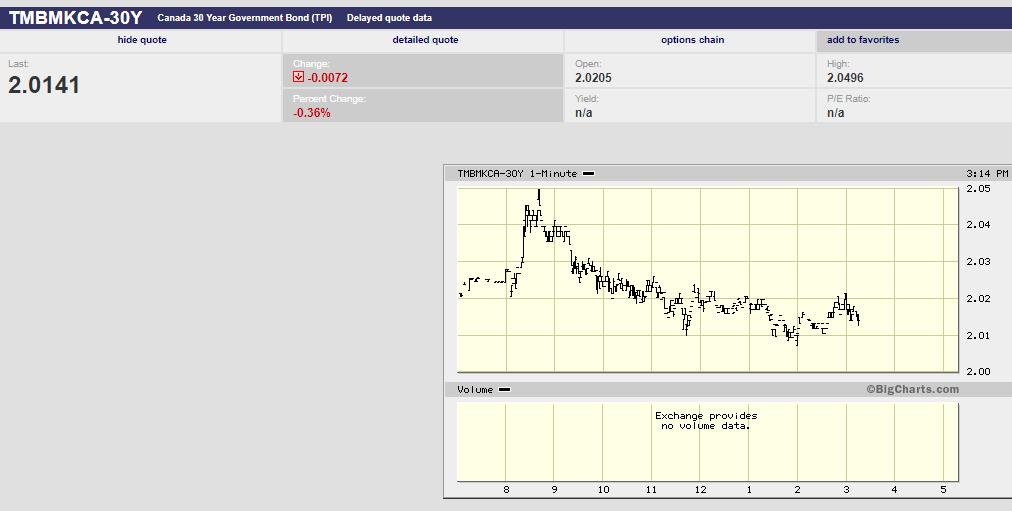The height and width of the screenshot is (511, 1012).
Task: Click the price chart thumbnail
Action: point(708,280)
